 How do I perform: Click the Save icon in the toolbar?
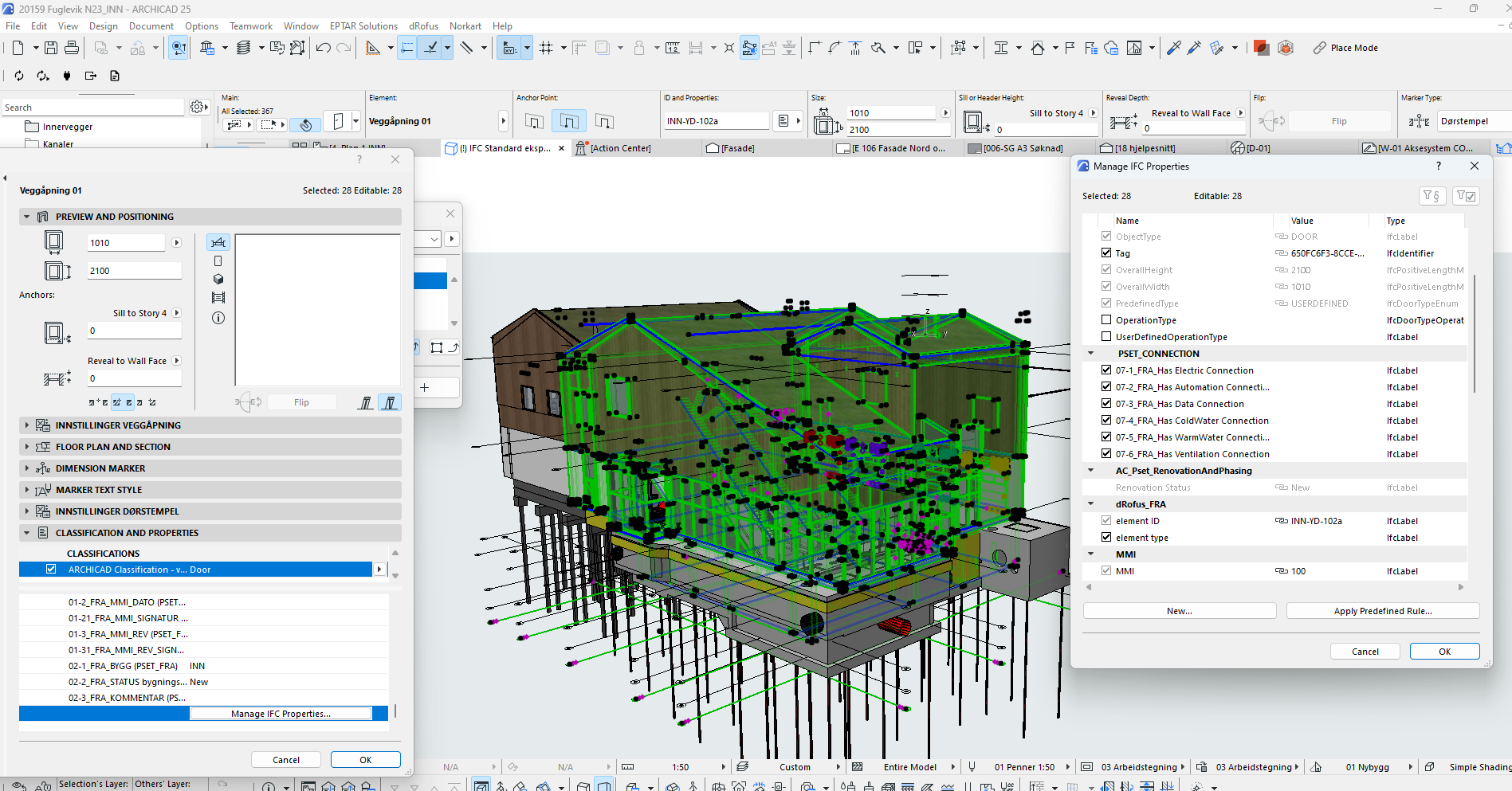pyautogui.click(x=51, y=48)
